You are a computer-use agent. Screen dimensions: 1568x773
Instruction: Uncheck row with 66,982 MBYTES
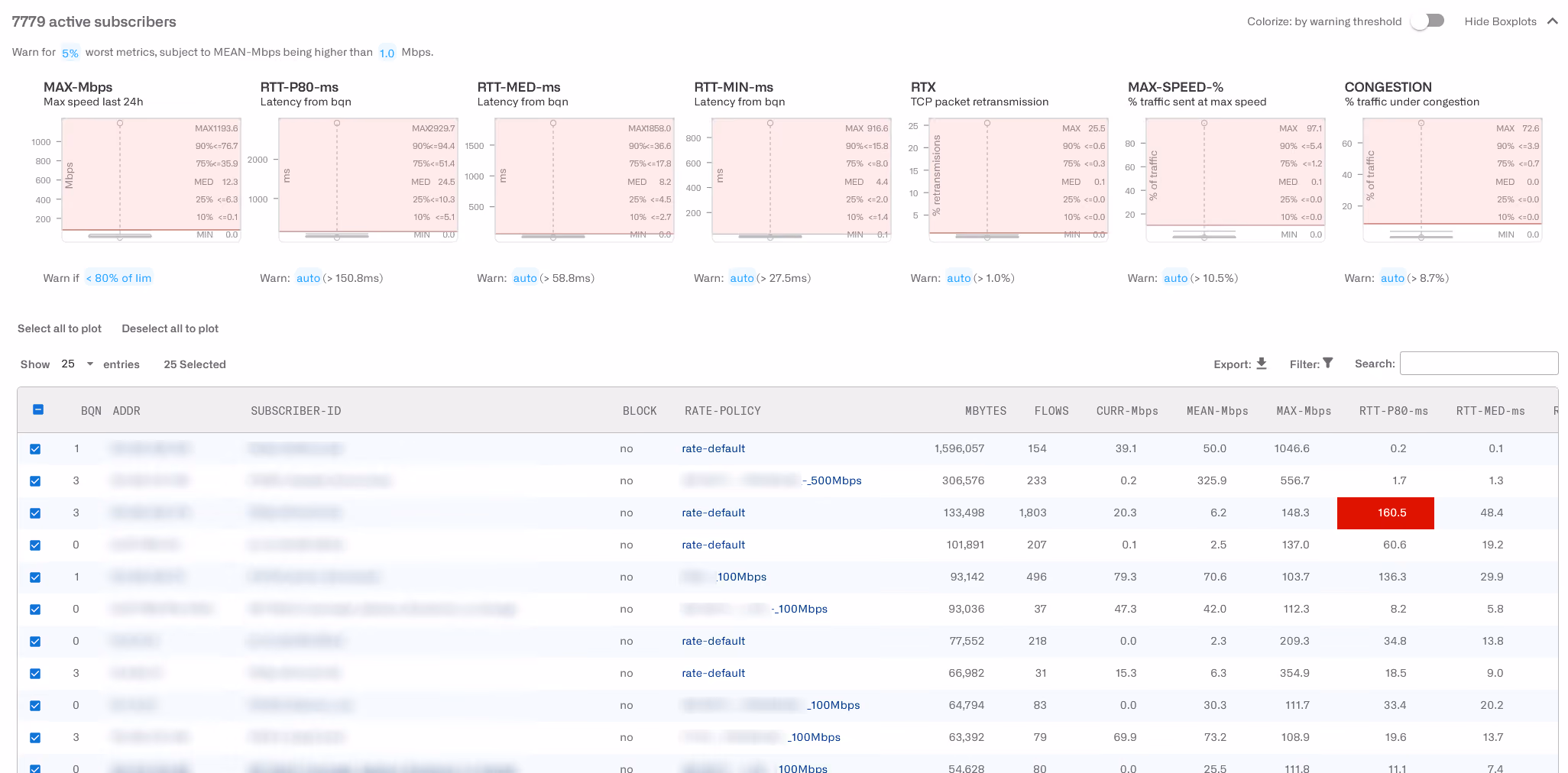point(35,674)
